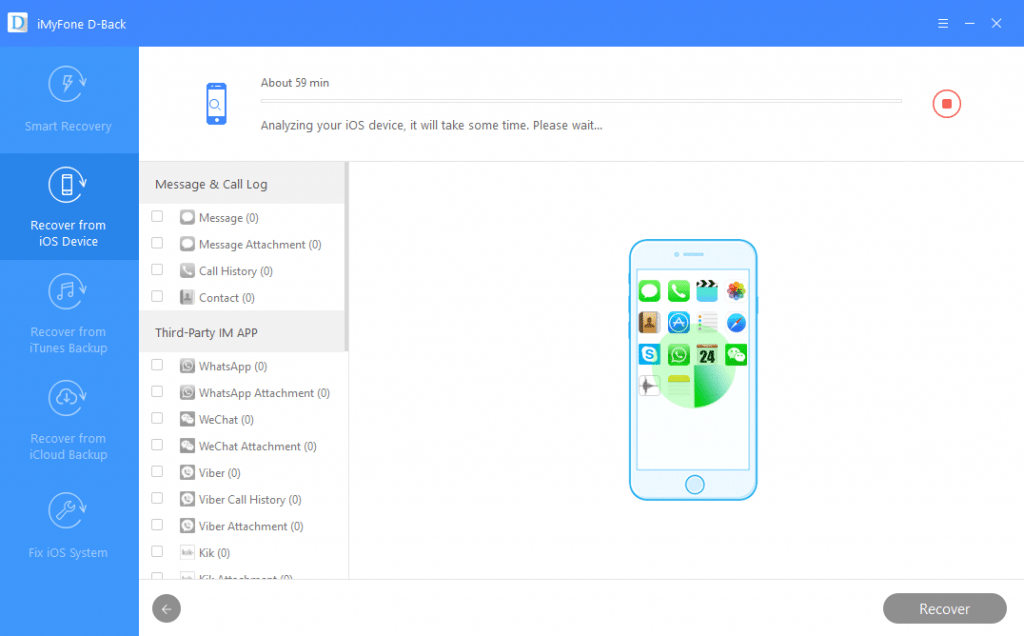Click the Reminders list icon on phone
The image size is (1024, 636).
pos(707,323)
